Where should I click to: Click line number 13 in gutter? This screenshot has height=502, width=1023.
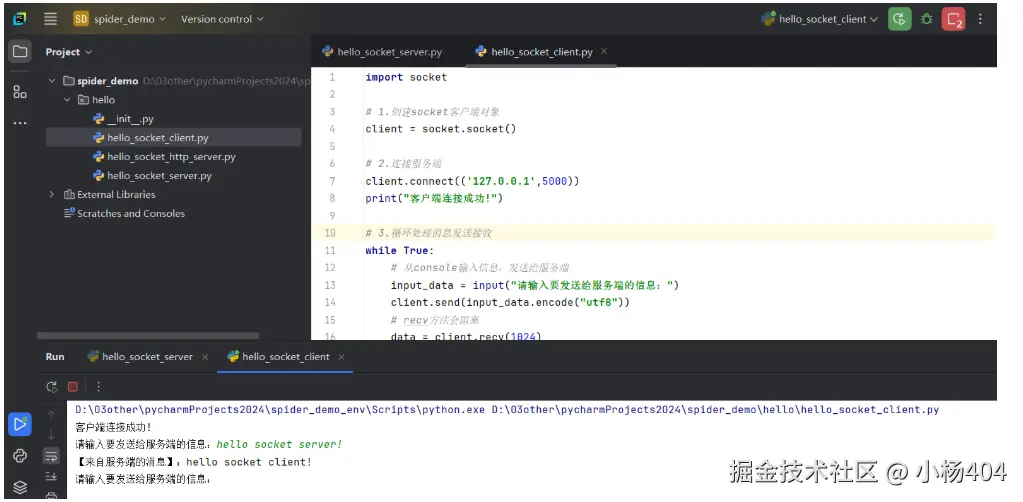click(x=329, y=285)
